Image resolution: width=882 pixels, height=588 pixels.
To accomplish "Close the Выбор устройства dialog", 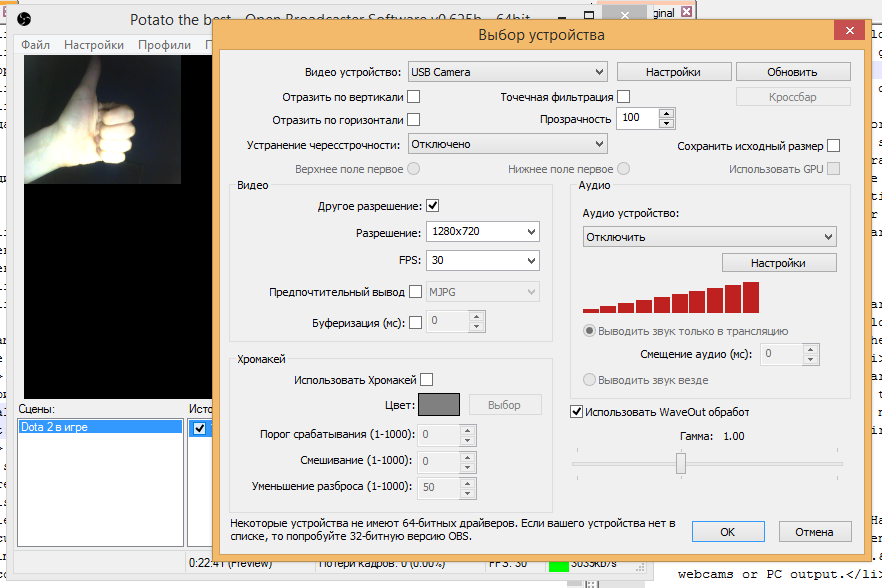I will coord(849,30).
